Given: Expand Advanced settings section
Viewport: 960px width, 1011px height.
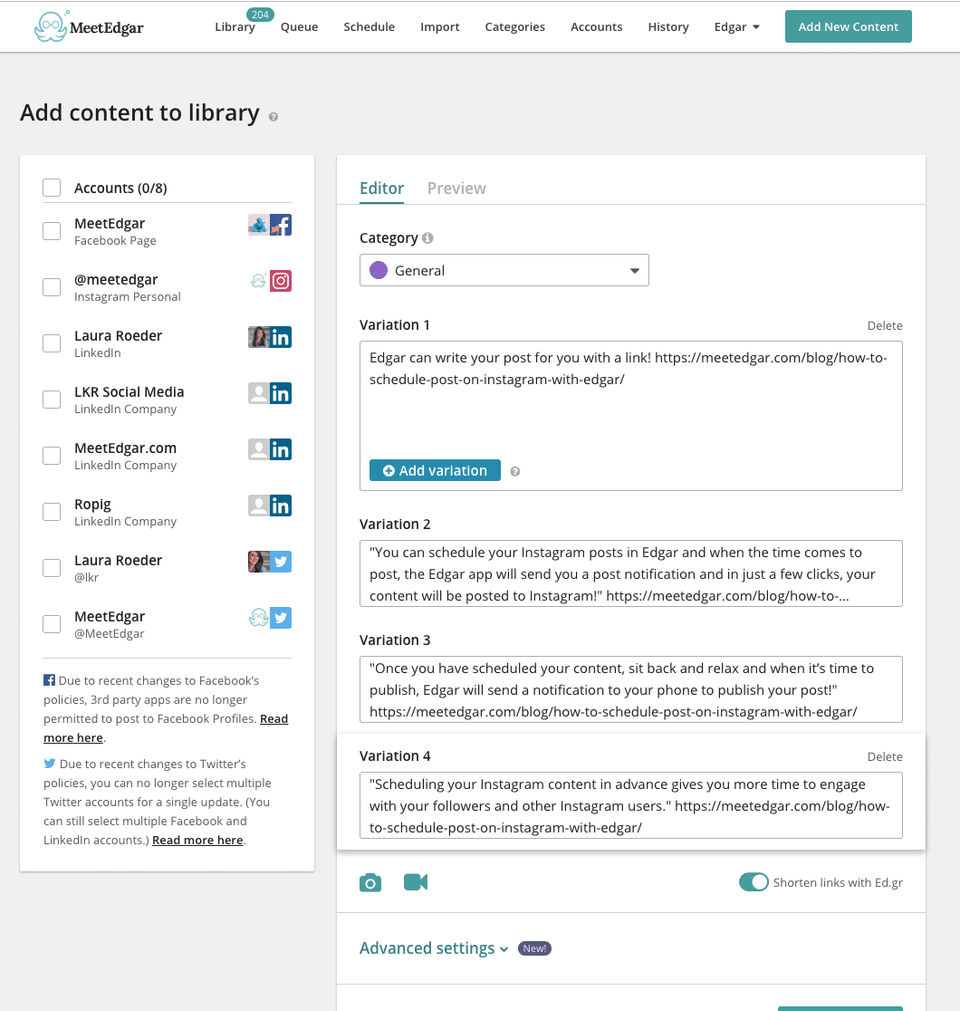Looking at the screenshot, I should pyautogui.click(x=434, y=948).
